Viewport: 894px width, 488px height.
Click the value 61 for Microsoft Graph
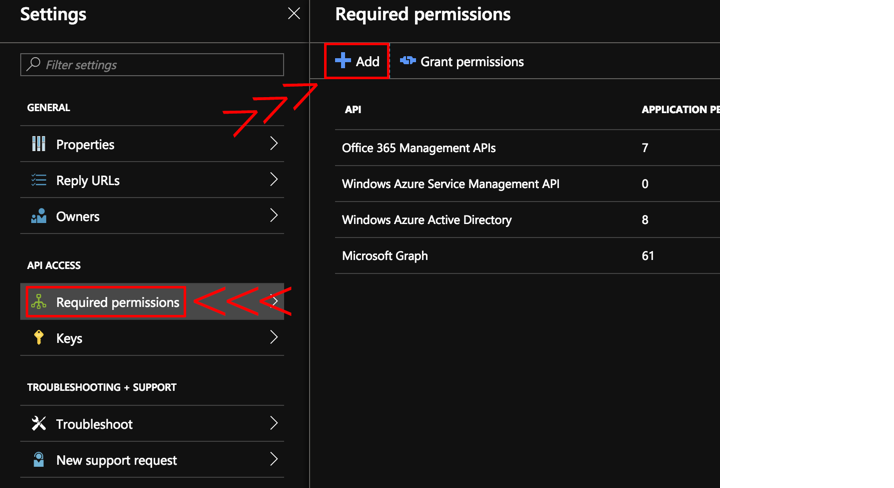coord(648,256)
